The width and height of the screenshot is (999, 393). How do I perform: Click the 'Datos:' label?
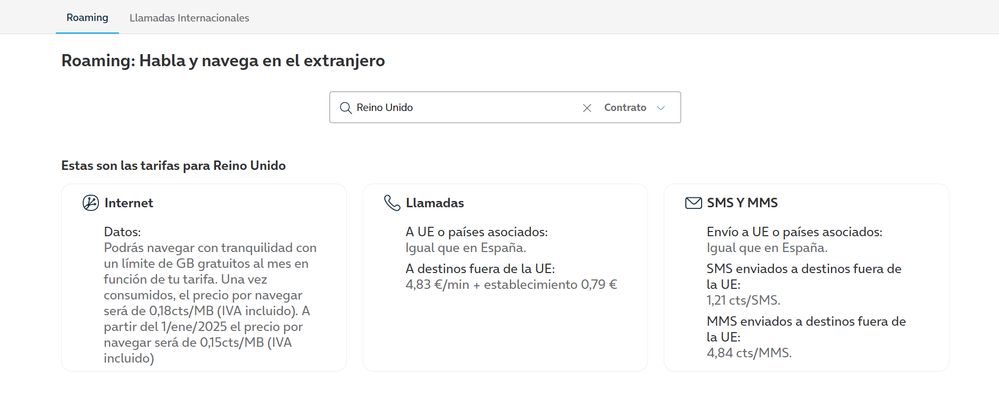pos(122,232)
